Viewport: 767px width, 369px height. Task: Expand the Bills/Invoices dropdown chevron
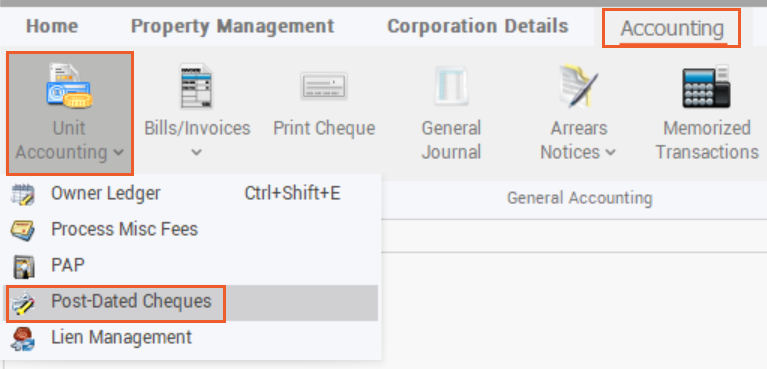coord(197,153)
